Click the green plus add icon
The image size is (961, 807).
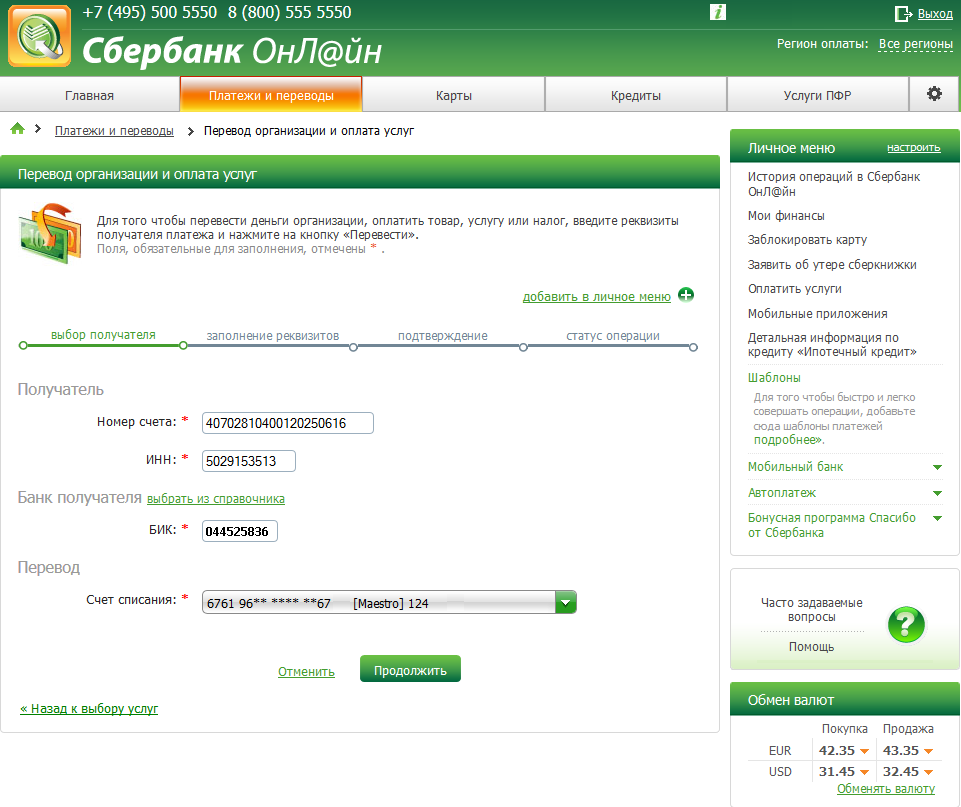click(x=686, y=295)
